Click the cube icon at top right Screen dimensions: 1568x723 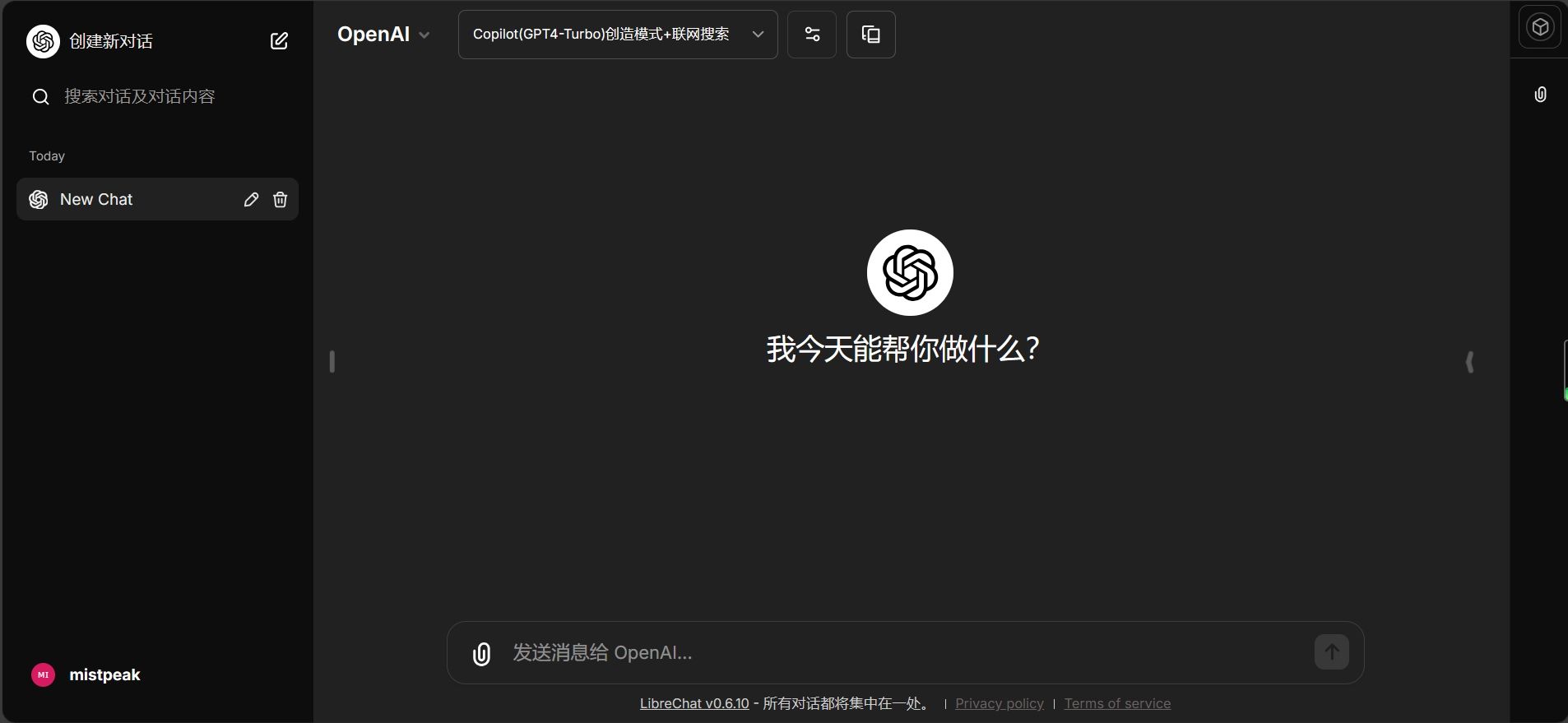(x=1539, y=27)
